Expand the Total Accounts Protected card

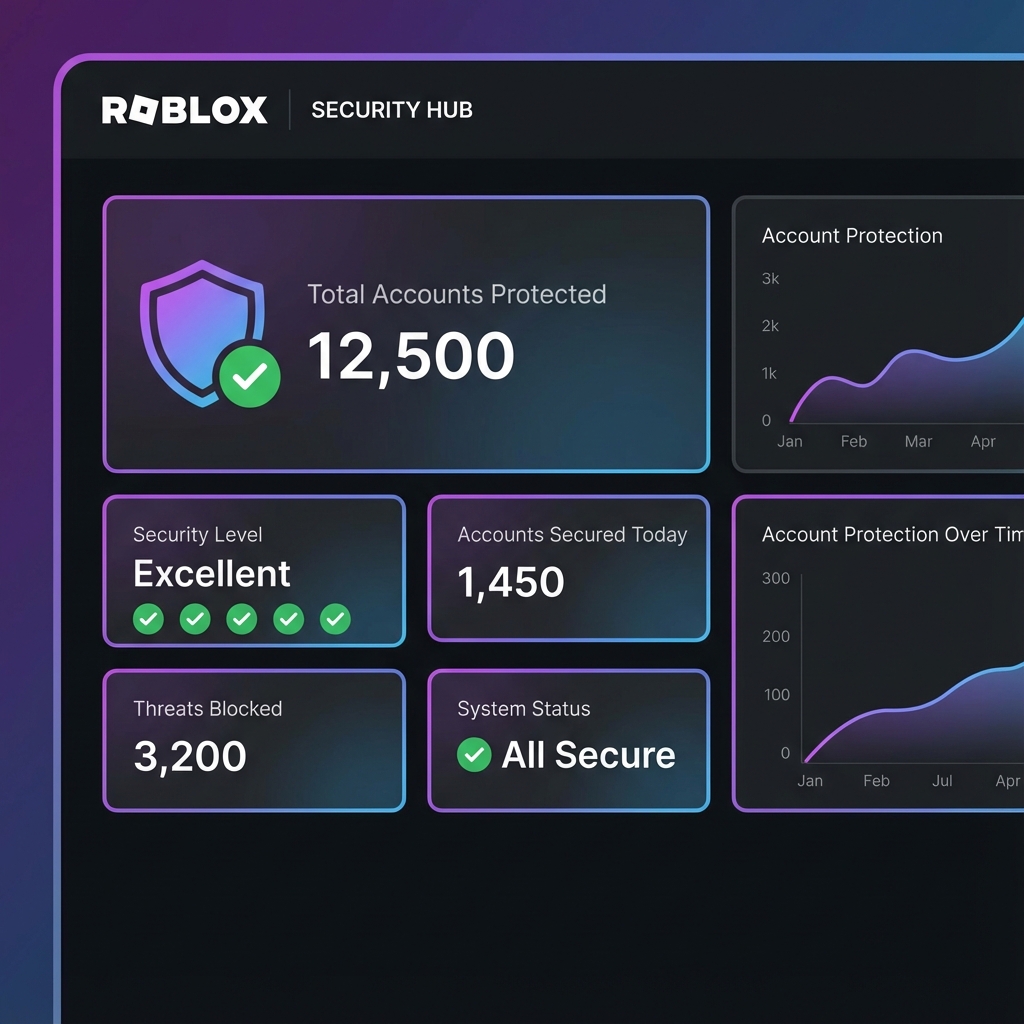(x=405, y=333)
